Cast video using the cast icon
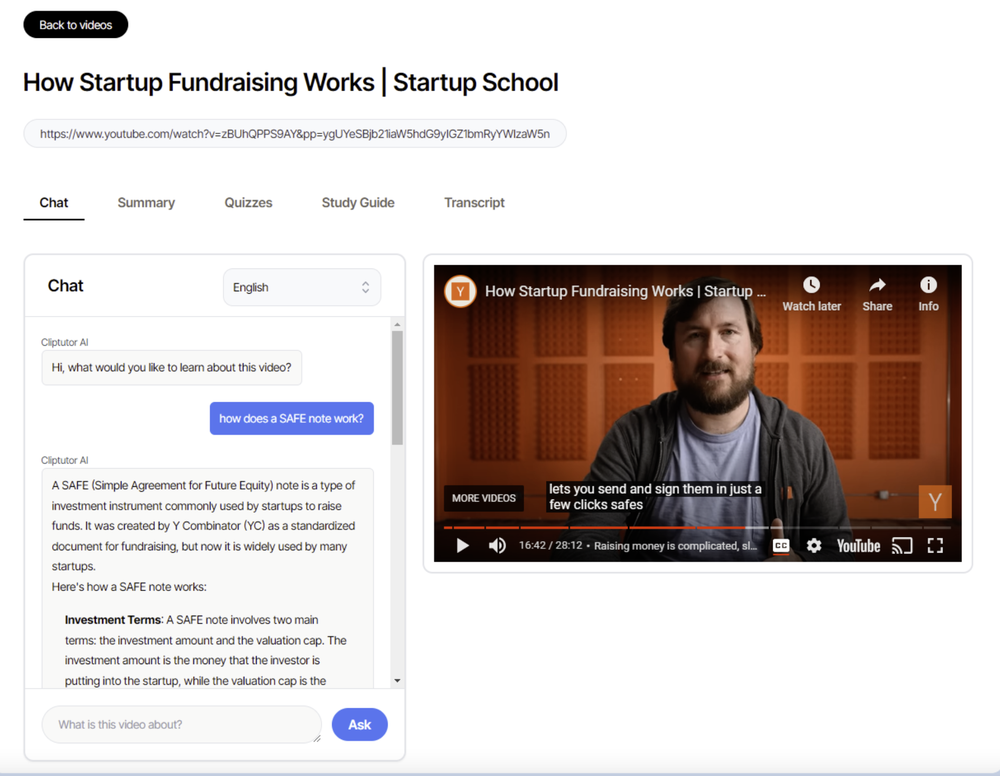The width and height of the screenshot is (1000, 776). [902, 546]
